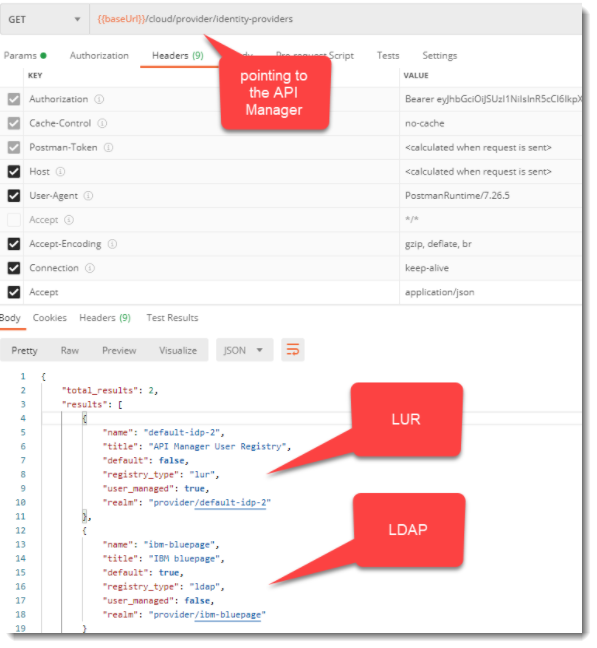Open the Test Results tab
597x648 pixels.
coord(172,318)
